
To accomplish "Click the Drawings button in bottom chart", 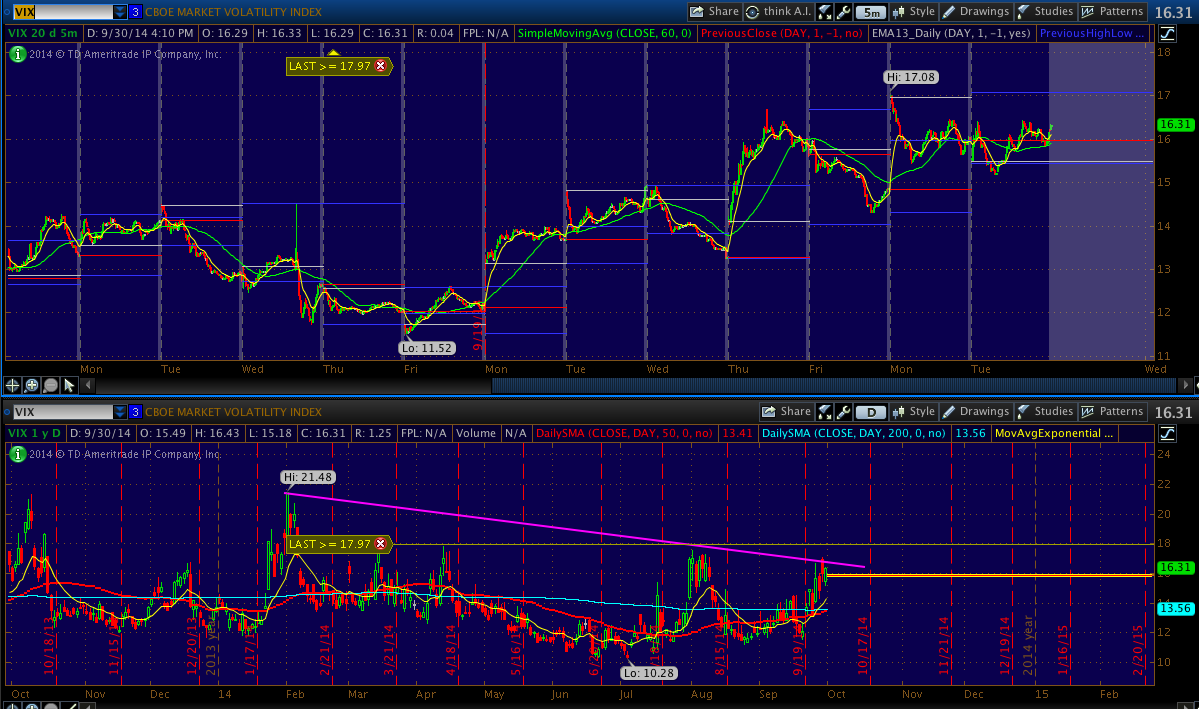I will tap(975, 412).
